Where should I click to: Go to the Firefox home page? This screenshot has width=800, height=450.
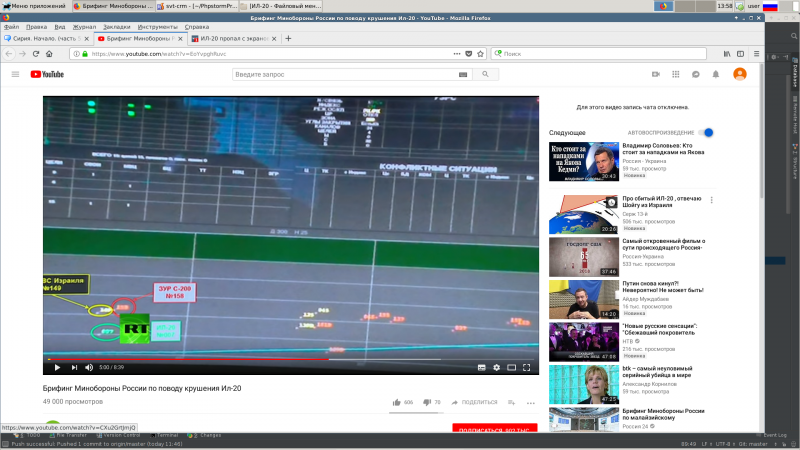tap(49, 54)
